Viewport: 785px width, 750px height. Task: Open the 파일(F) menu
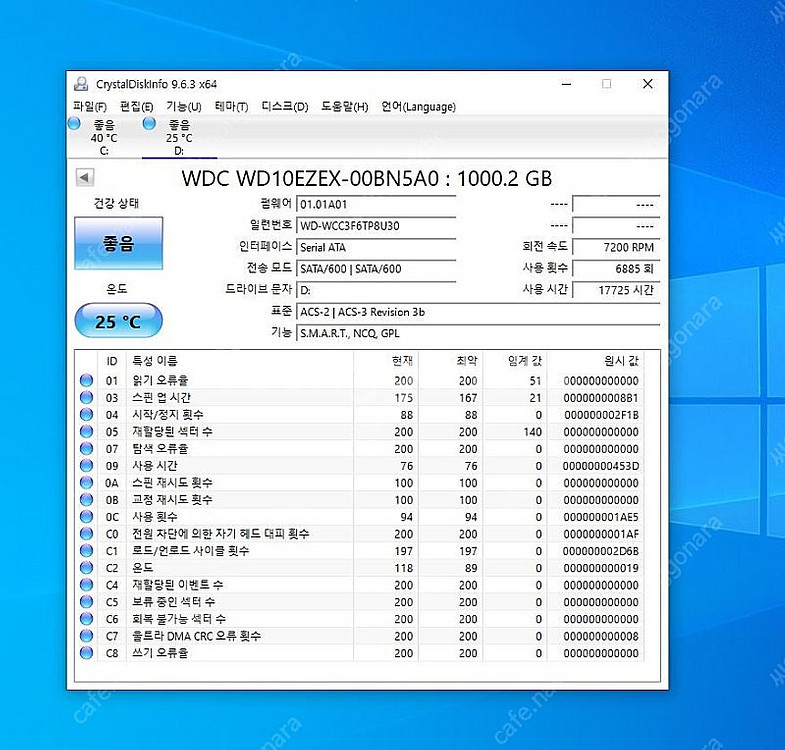(90, 106)
